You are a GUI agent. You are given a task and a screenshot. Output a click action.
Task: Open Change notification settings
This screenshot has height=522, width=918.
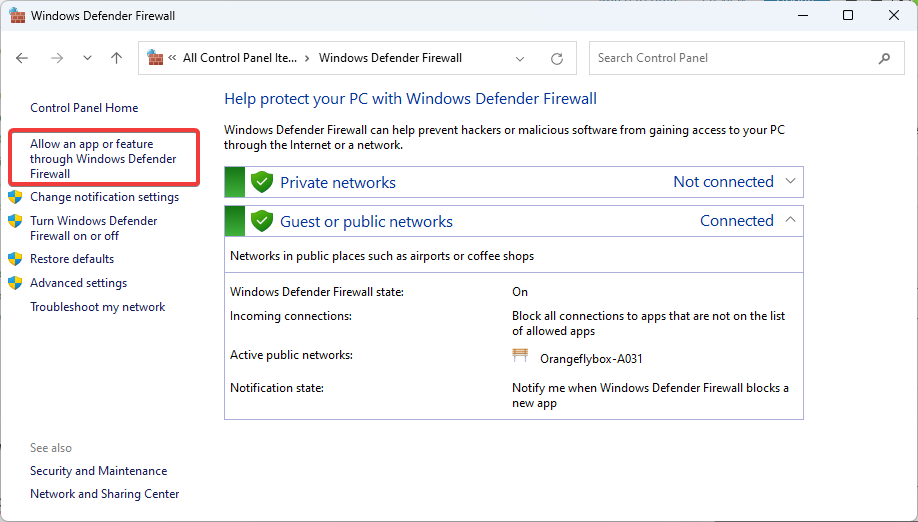click(x=104, y=197)
